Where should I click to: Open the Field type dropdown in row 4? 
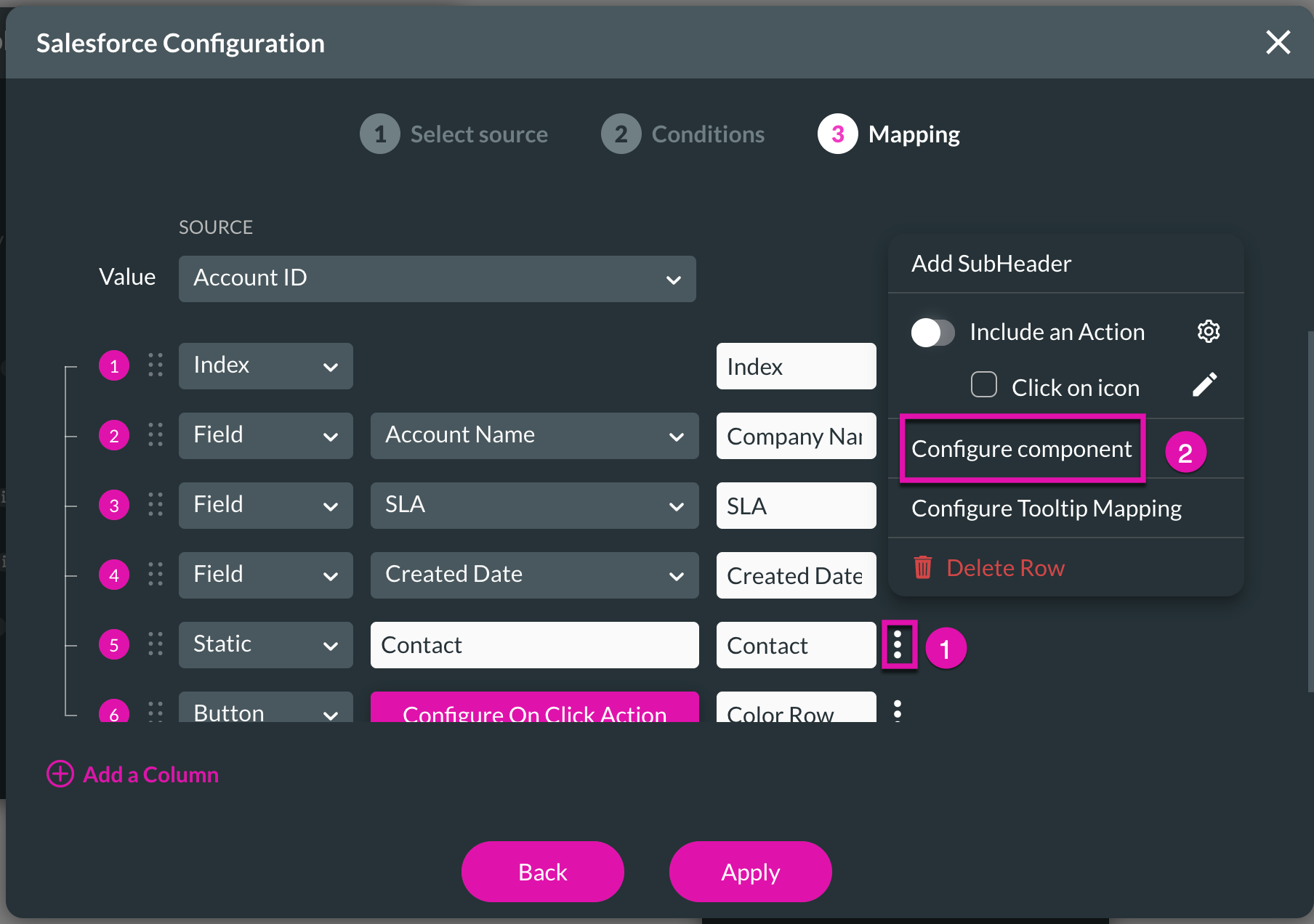pyautogui.click(x=266, y=575)
